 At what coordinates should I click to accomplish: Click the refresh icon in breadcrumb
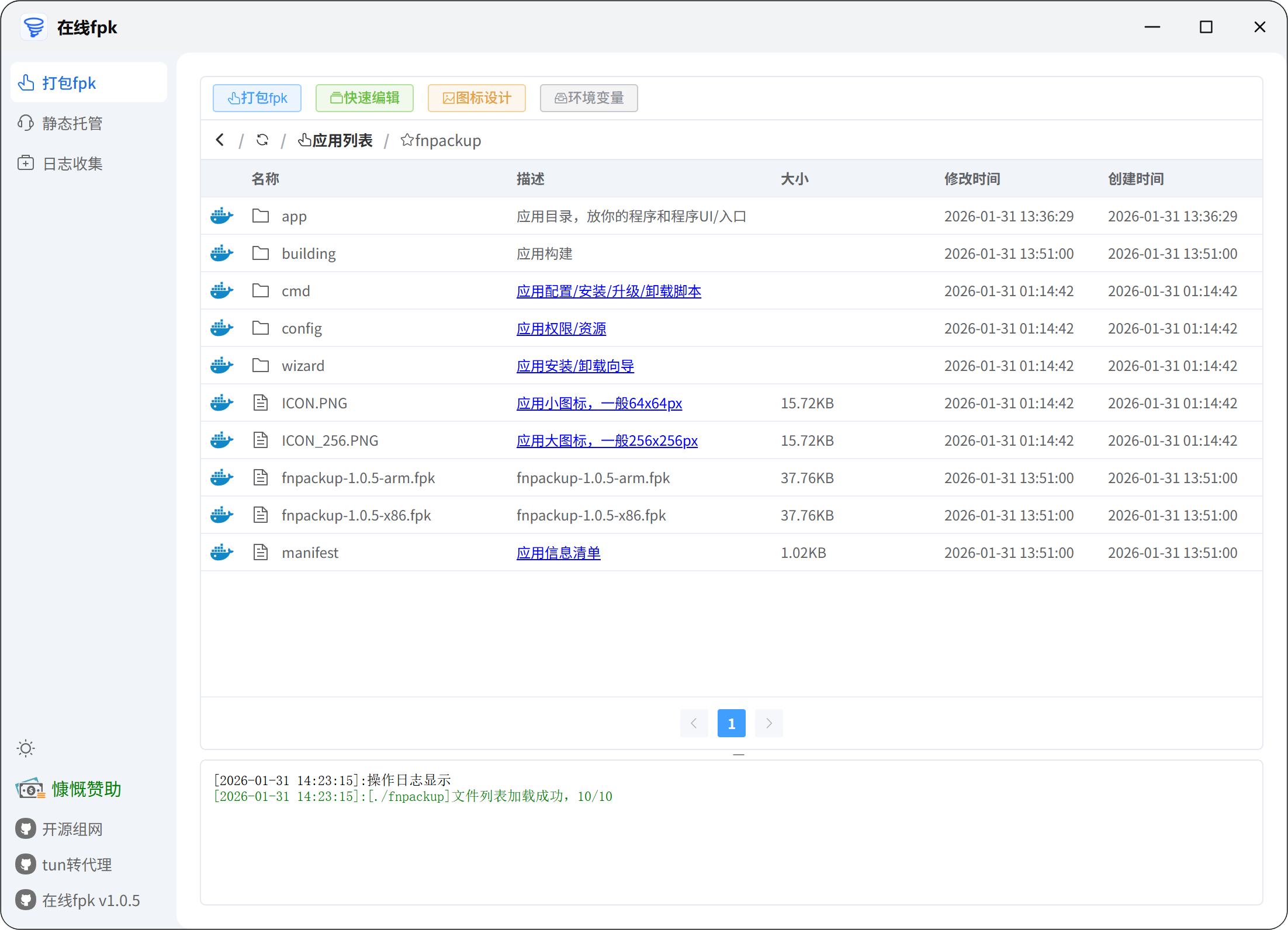pos(262,140)
